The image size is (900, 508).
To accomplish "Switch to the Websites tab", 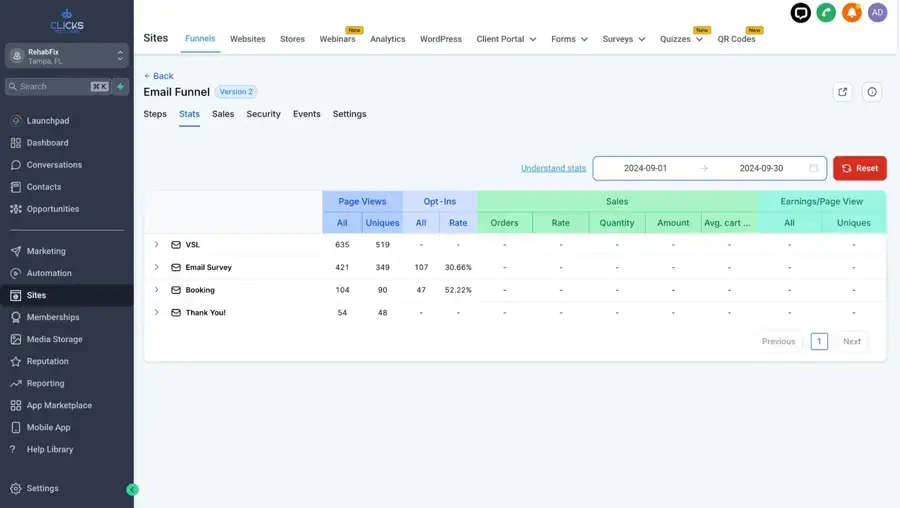I will tap(247, 39).
